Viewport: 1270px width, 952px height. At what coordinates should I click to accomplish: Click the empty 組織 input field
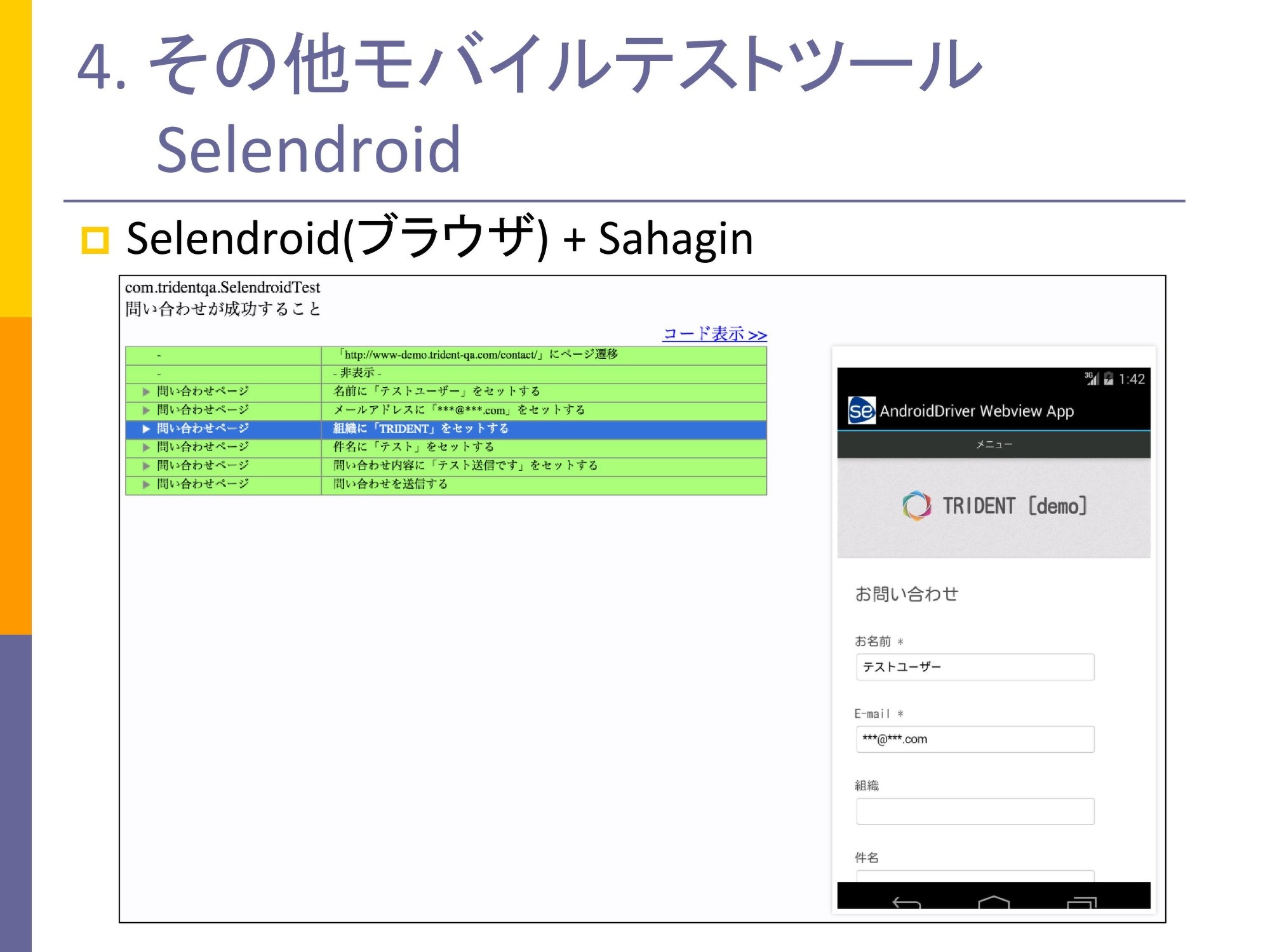975,811
